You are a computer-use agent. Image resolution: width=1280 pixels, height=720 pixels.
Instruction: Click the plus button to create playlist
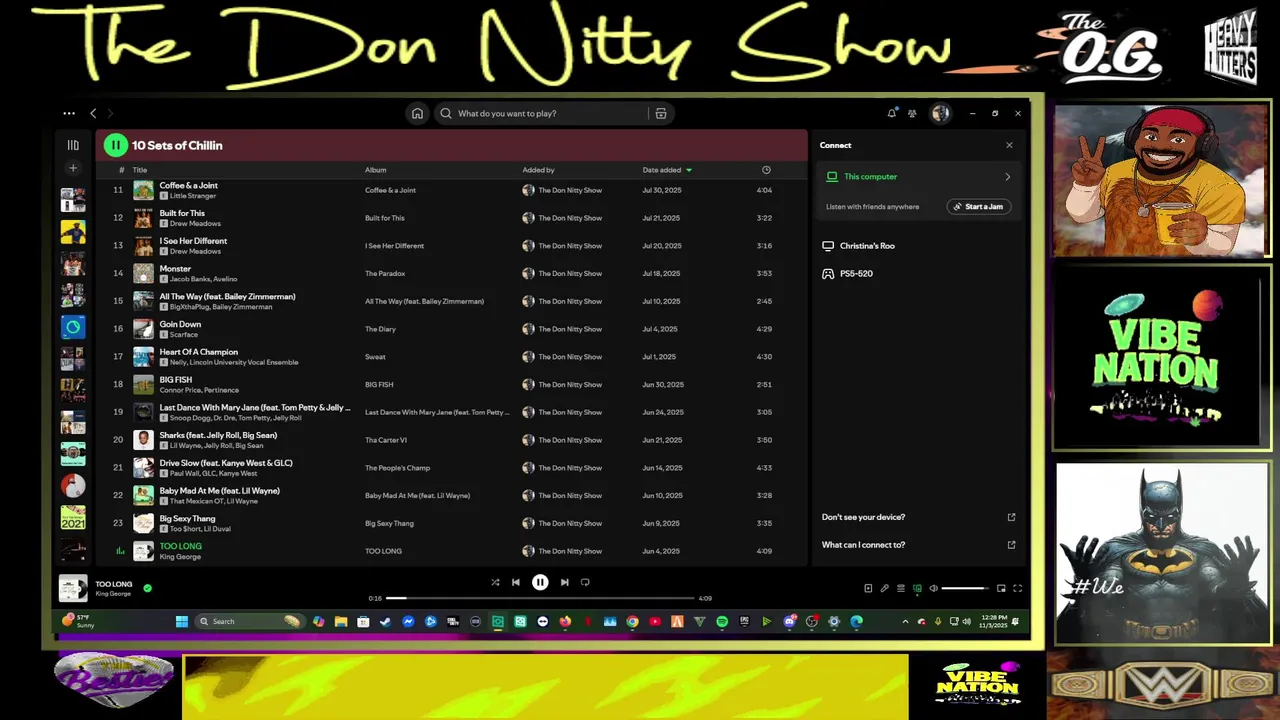click(73, 168)
